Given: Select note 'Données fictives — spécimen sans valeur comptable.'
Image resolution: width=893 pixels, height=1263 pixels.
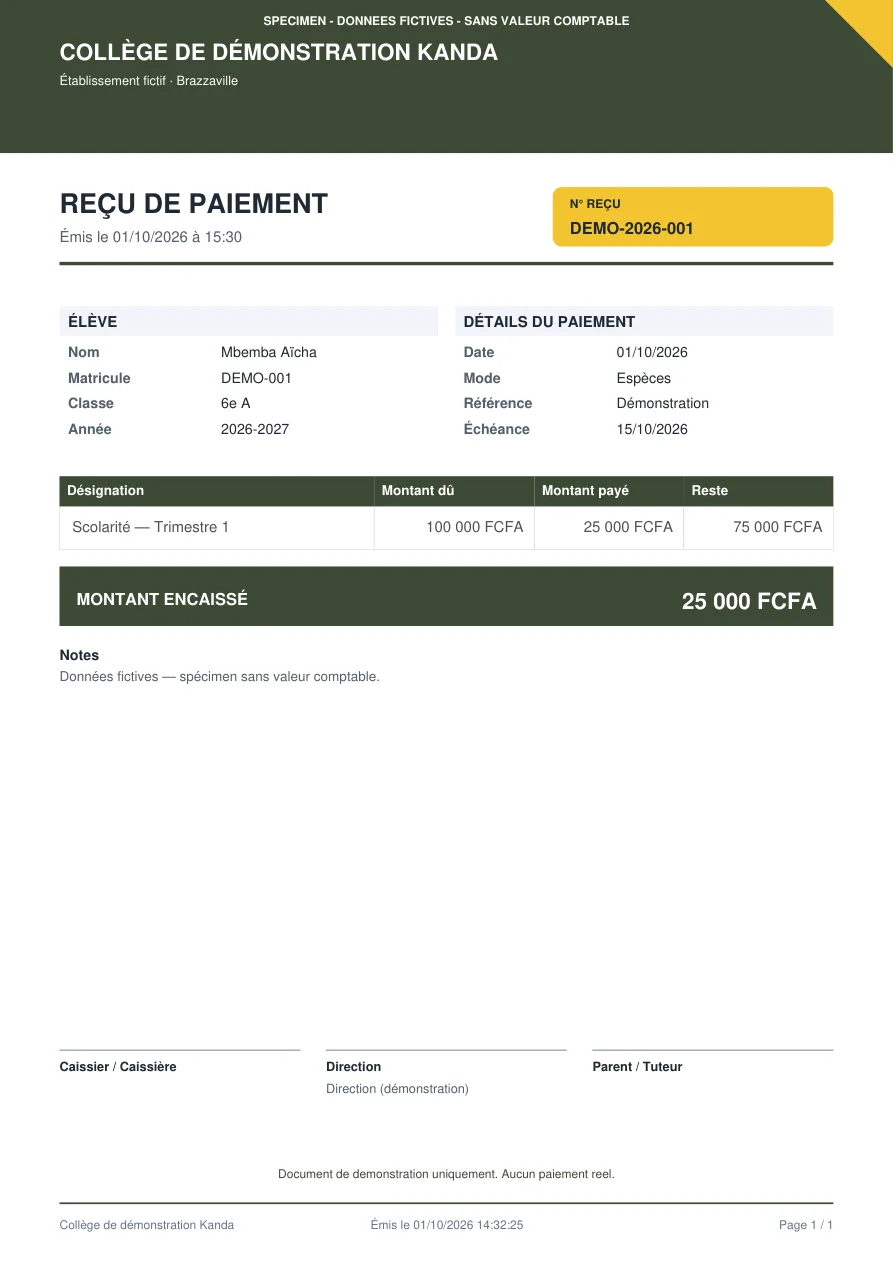Looking at the screenshot, I should pyautogui.click(x=220, y=677).
